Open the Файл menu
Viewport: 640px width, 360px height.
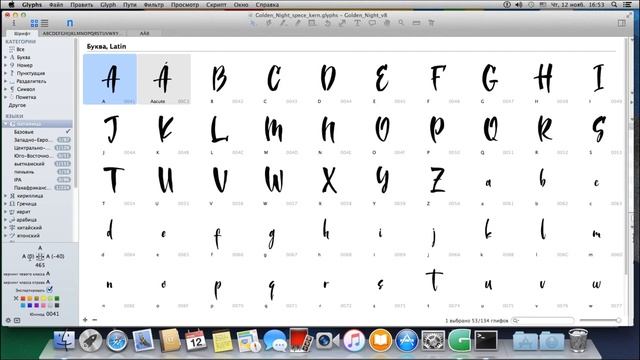56,4
